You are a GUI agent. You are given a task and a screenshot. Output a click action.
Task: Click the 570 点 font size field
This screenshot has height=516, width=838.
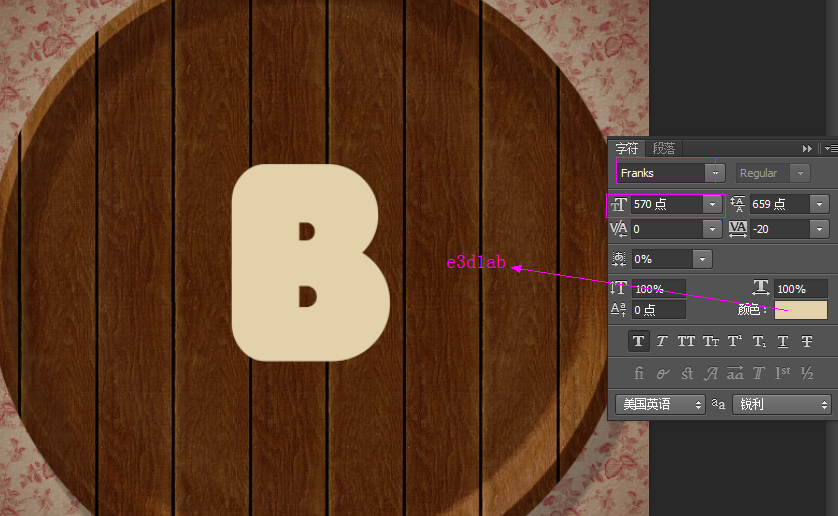(666, 204)
